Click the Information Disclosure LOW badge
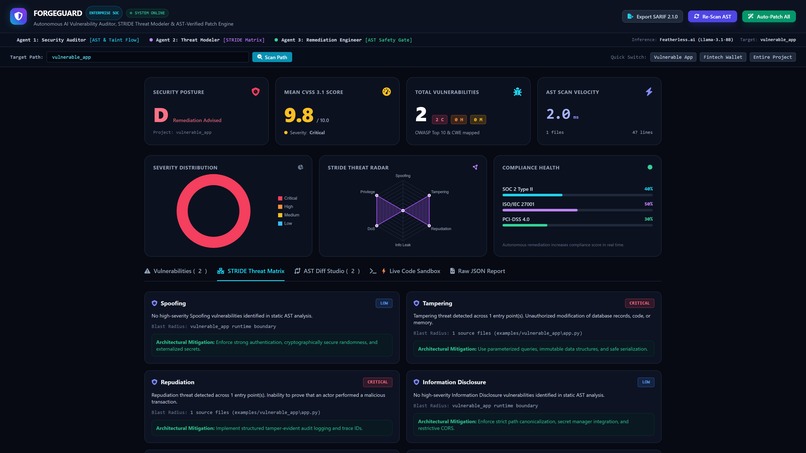806x453 pixels. 646,382
